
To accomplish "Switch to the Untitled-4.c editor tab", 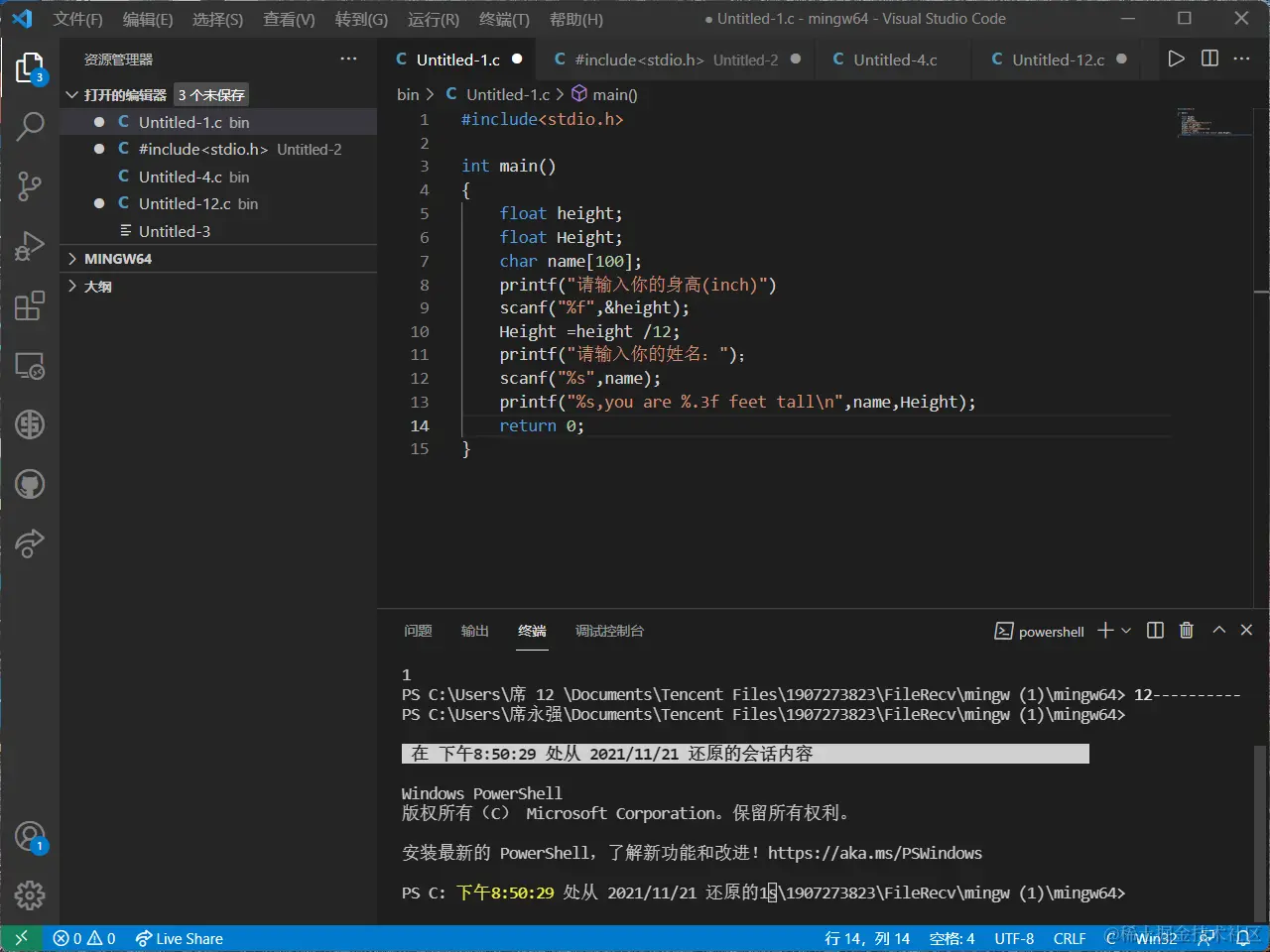I will (x=894, y=59).
